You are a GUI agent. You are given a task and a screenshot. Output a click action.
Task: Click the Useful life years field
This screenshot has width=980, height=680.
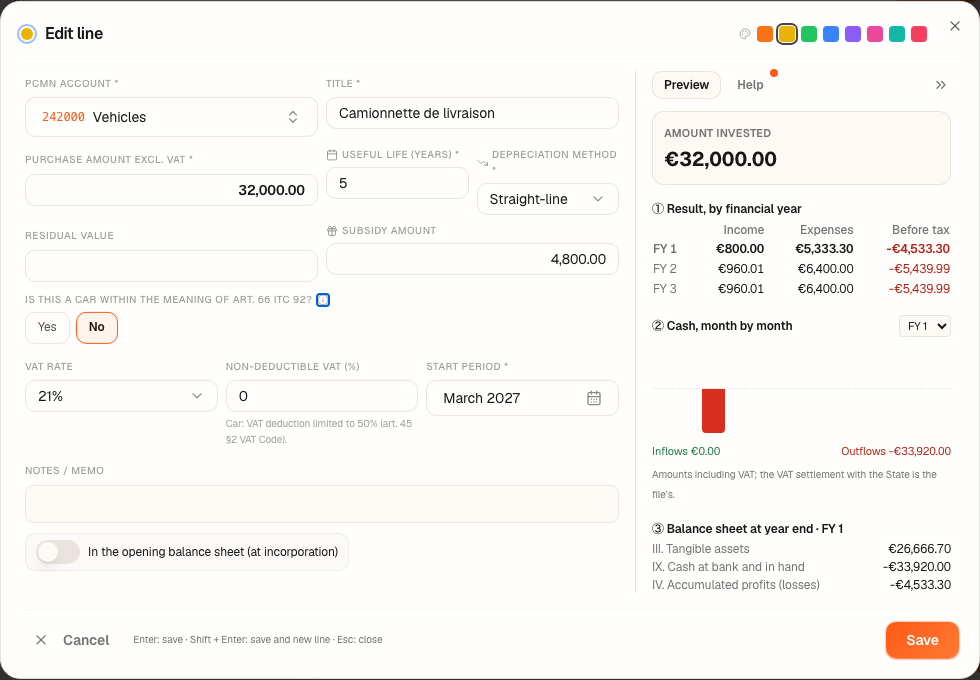click(398, 183)
